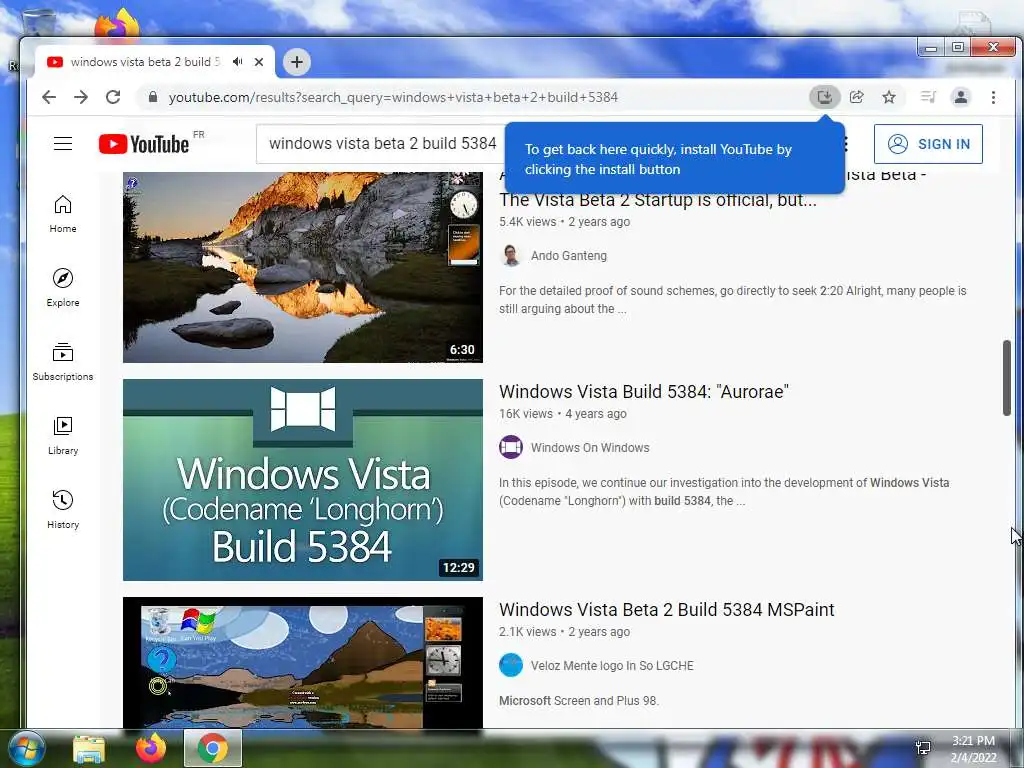View site information via the padlock icon

[153, 97]
